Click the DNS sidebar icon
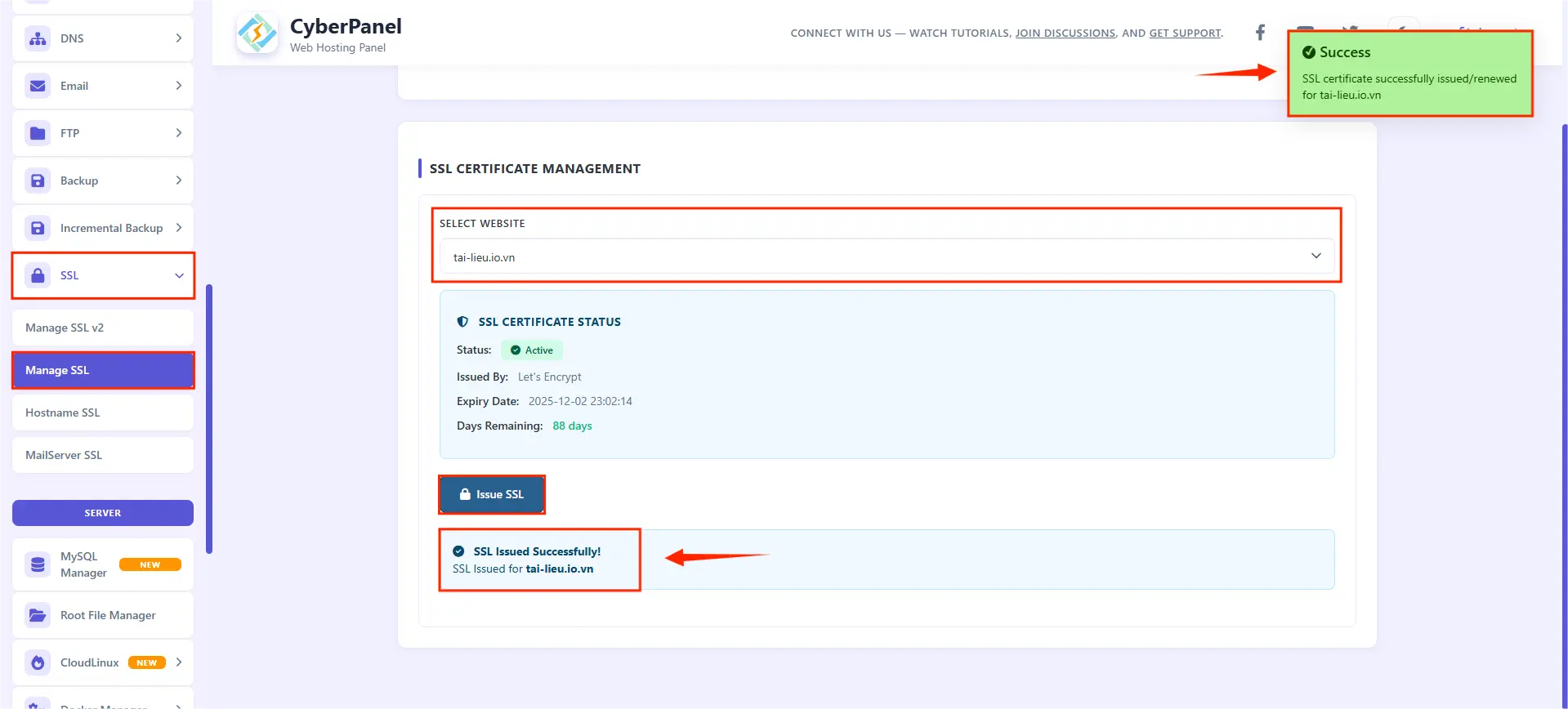 point(38,38)
